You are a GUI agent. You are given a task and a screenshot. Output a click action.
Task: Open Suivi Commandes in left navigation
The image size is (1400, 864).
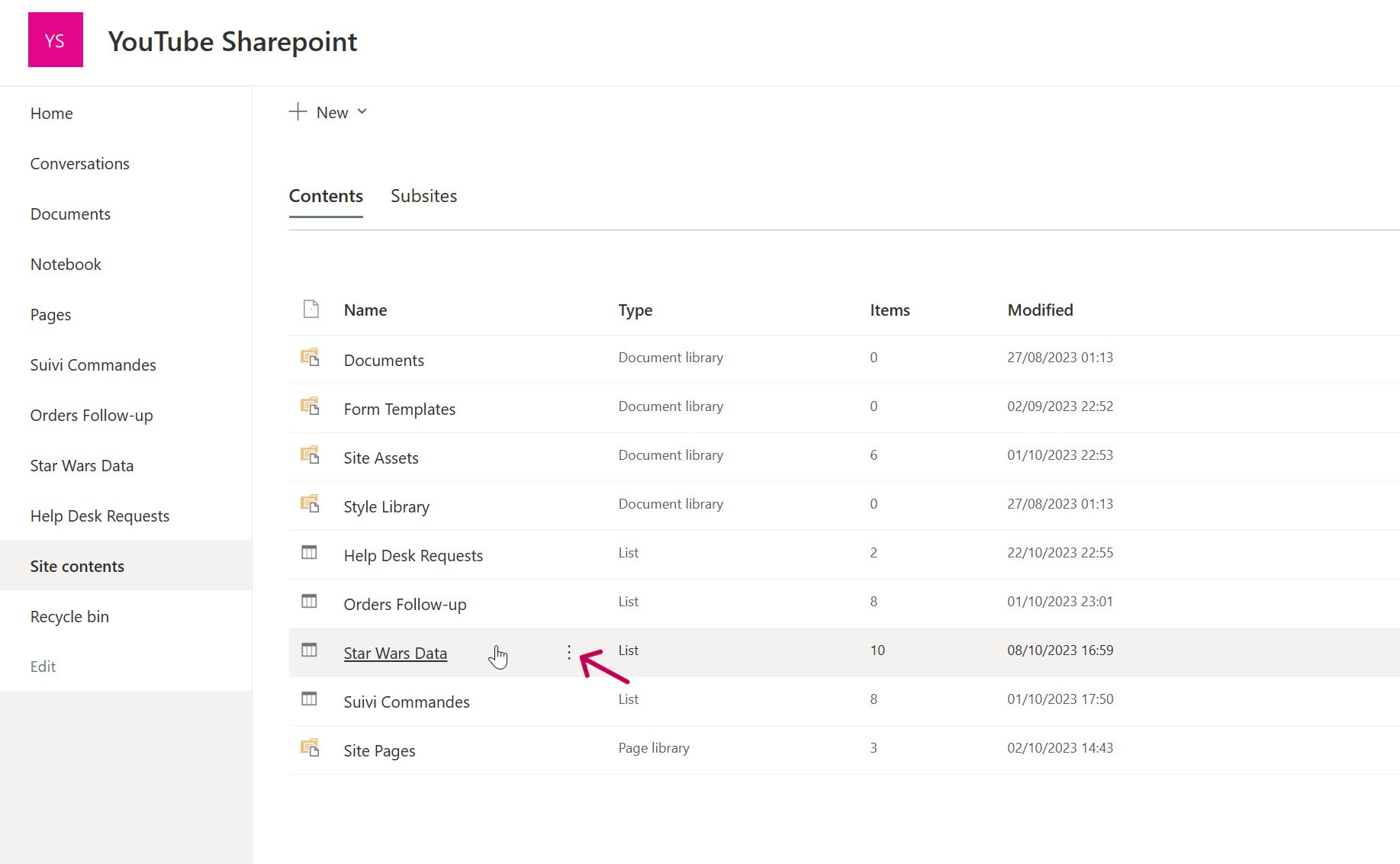coord(93,365)
